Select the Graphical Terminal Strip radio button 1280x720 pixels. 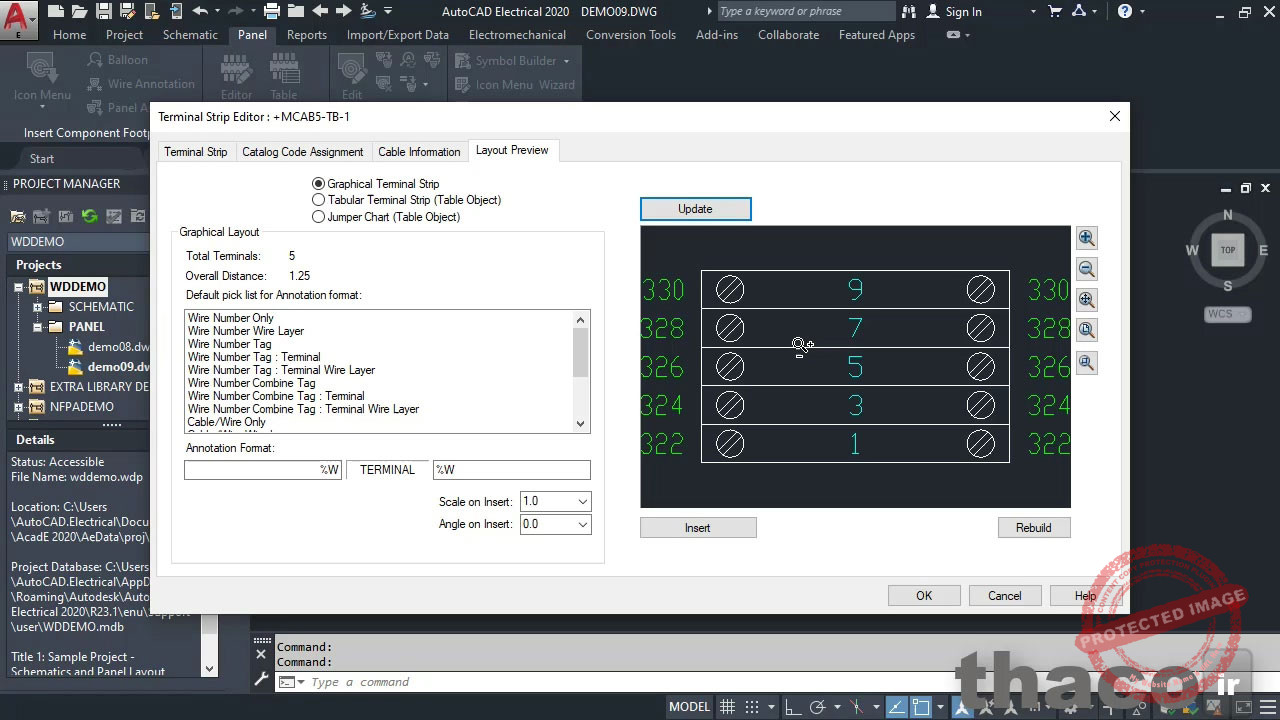[317, 184]
